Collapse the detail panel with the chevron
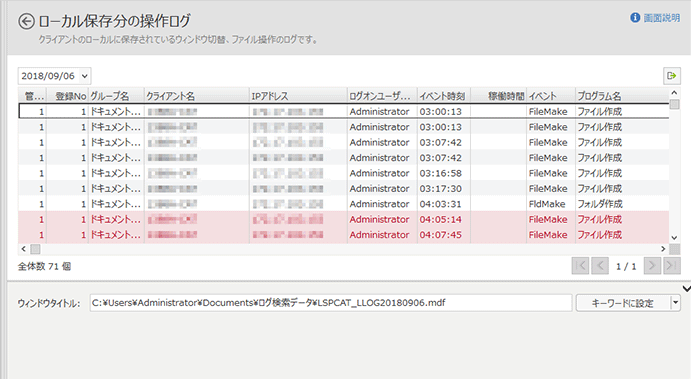691x379 pixels. (x=686, y=289)
